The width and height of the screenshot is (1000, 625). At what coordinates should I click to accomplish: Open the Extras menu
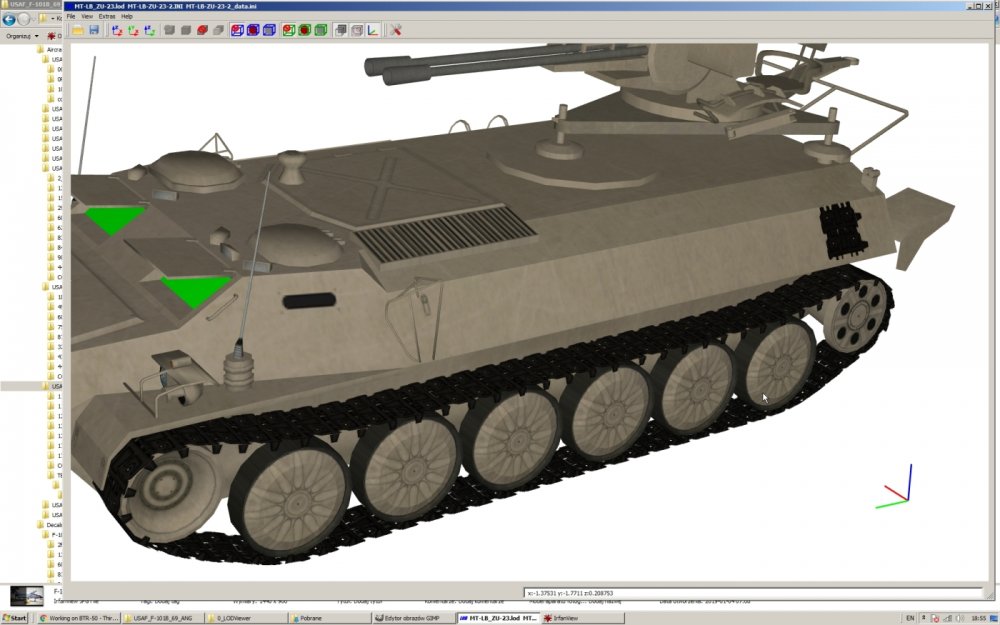click(107, 16)
